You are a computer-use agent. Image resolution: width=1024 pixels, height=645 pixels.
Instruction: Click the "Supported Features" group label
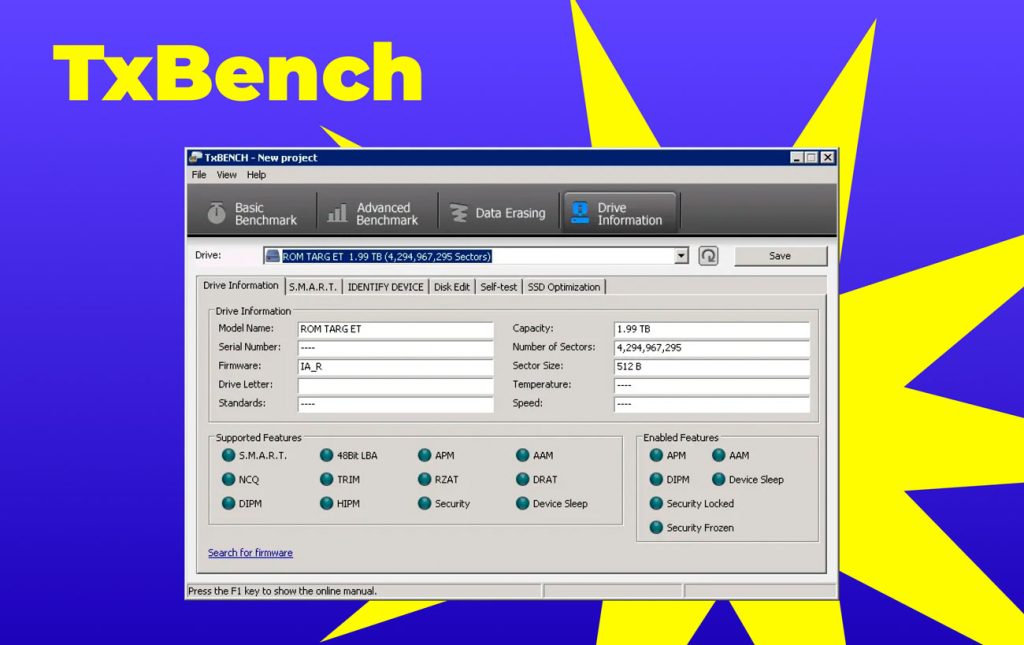pyautogui.click(x=259, y=437)
